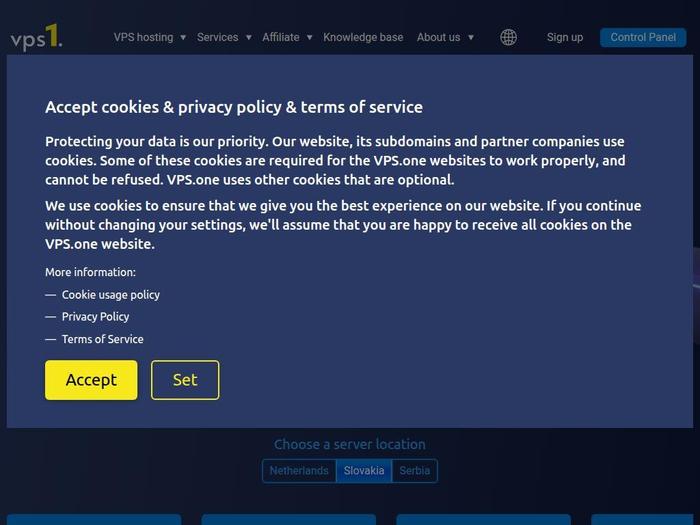Screen dimensions: 700x525
Task: Open the Privacy Policy link
Action: pos(96,317)
